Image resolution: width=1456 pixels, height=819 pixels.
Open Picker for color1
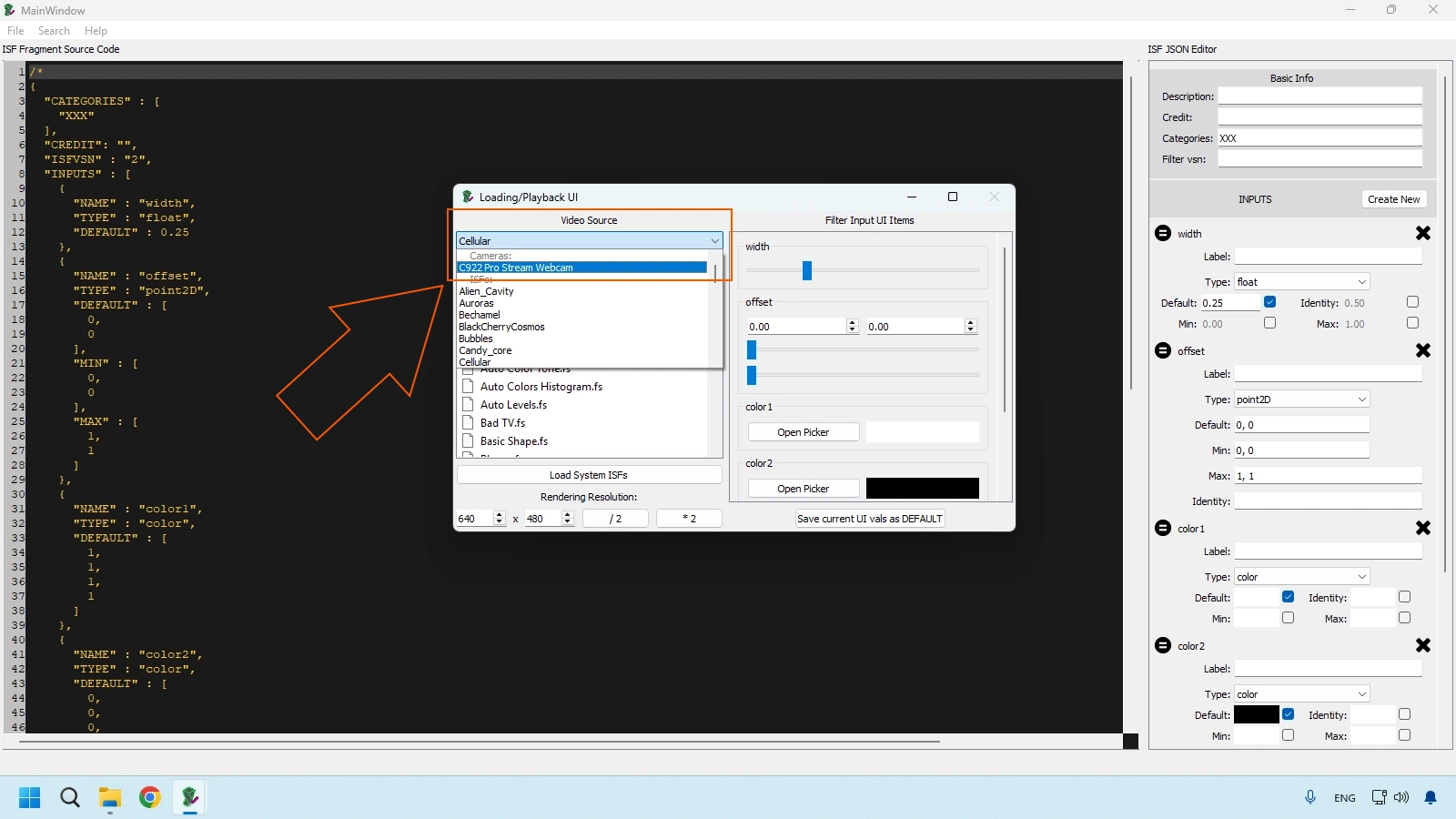(804, 432)
